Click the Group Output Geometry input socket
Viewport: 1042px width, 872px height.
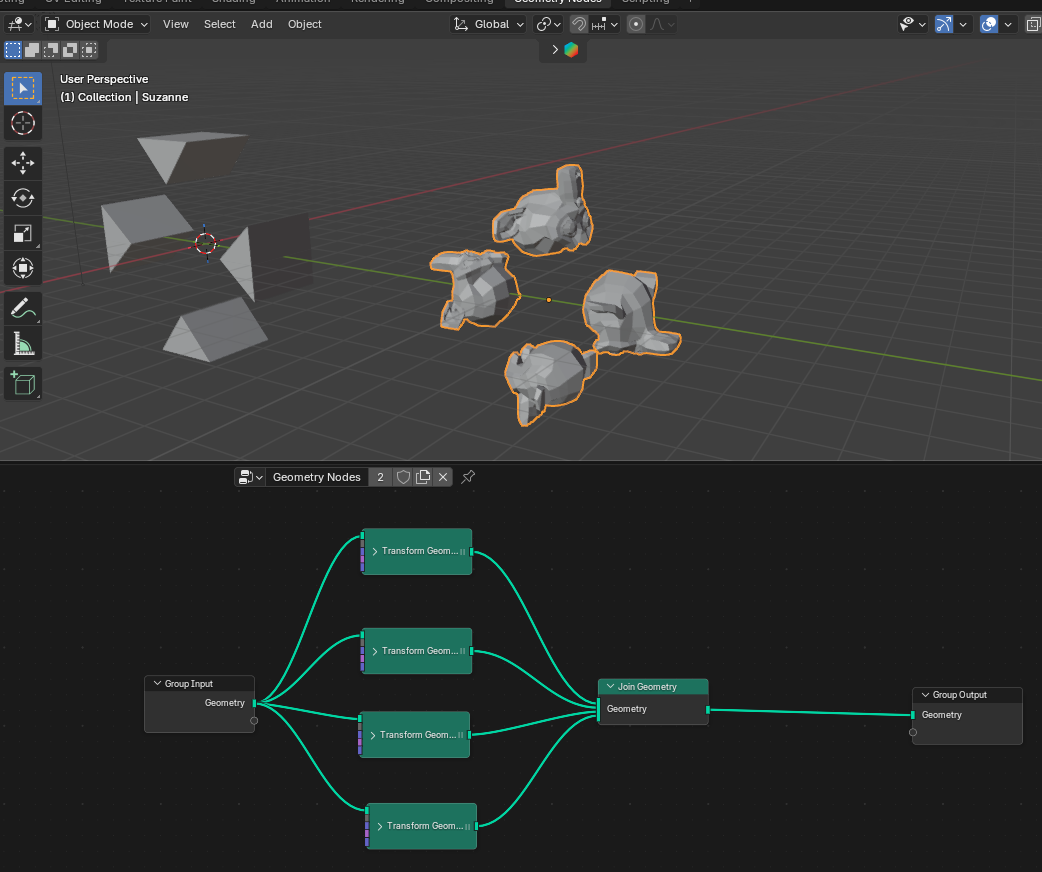pos(912,715)
